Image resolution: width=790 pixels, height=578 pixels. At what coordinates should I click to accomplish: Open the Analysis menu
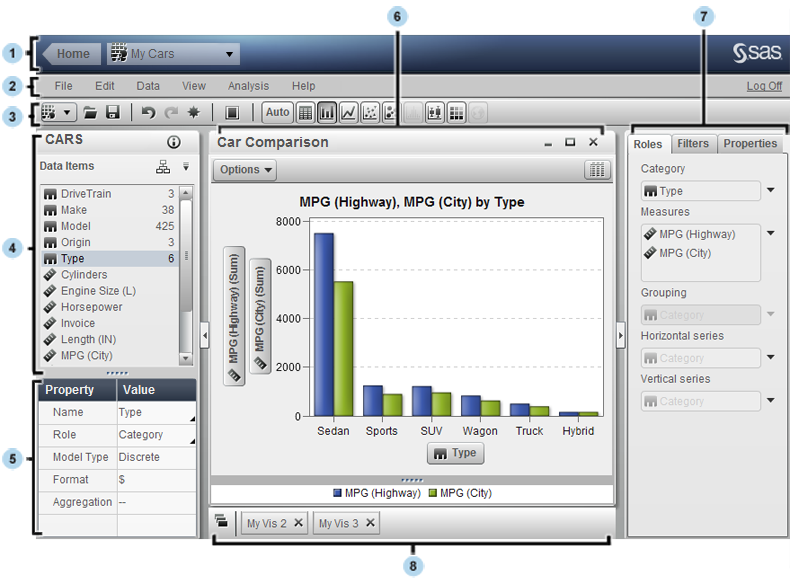248,86
